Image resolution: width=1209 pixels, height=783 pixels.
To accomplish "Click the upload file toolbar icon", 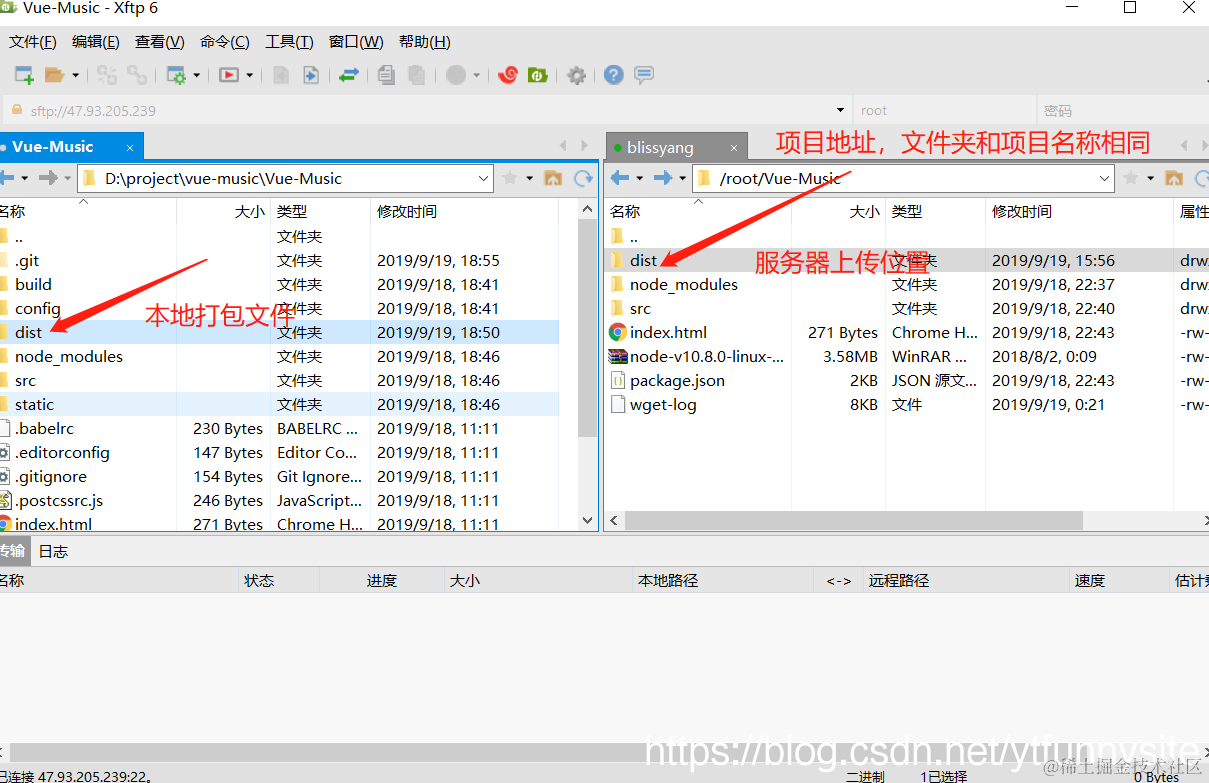I will [311, 75].
